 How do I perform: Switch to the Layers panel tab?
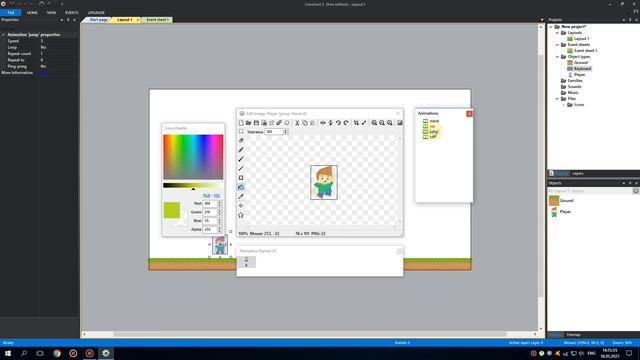578,173
